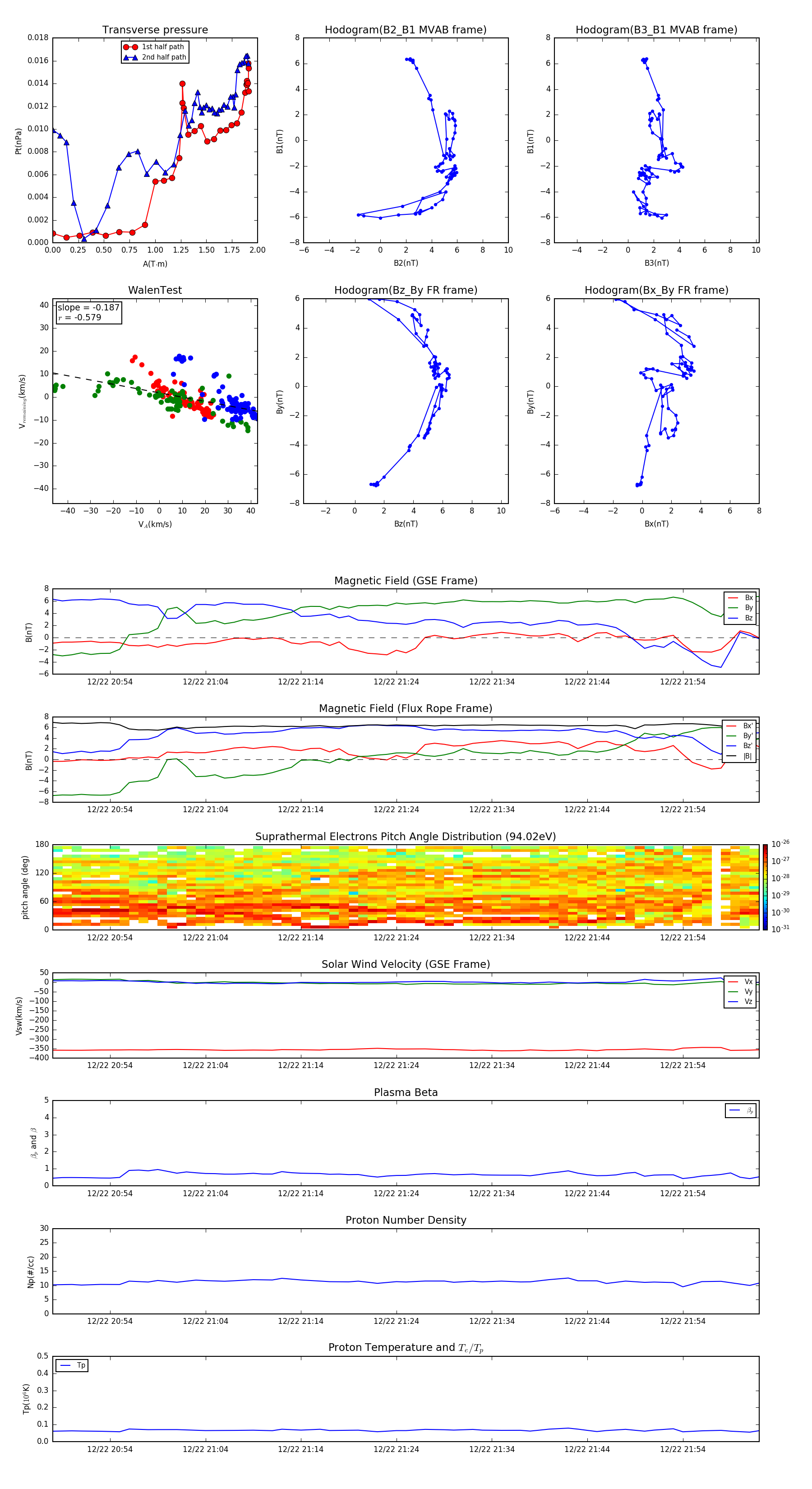This screenshot has width=812, height=1489.
Task: Click the '|B|' legend entry in Flux Rope plot
Action: point(740,757)
